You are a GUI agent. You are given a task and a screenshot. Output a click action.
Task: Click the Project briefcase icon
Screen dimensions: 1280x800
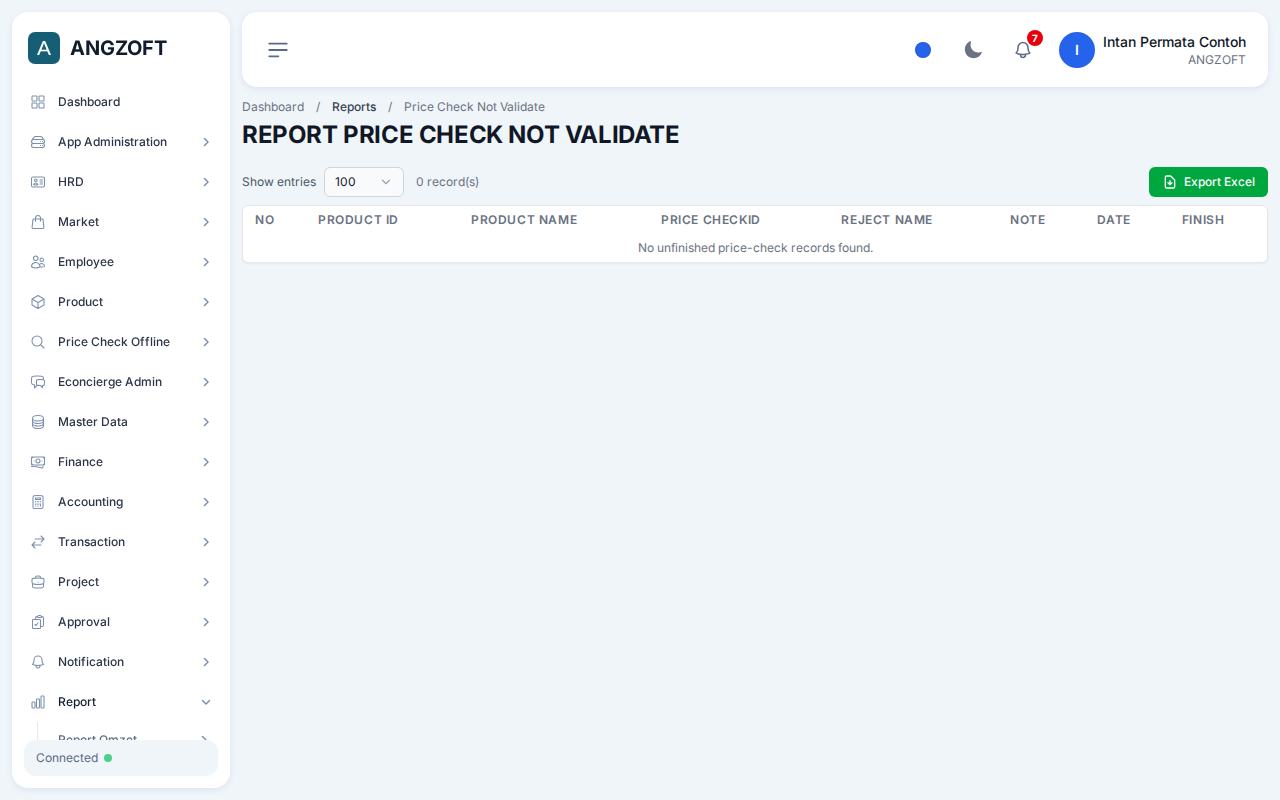[38, 582]
